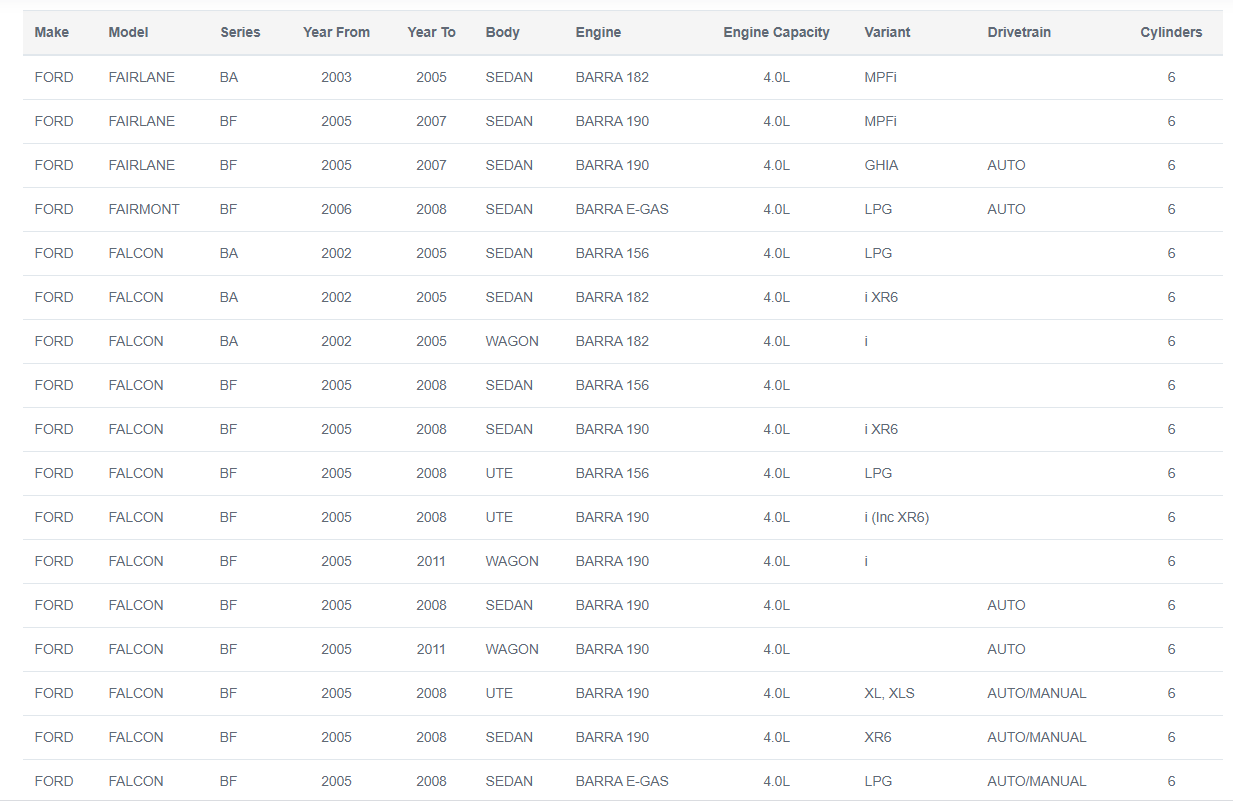
Task: Click the Cylinders column header
Action: (1171, 32)
